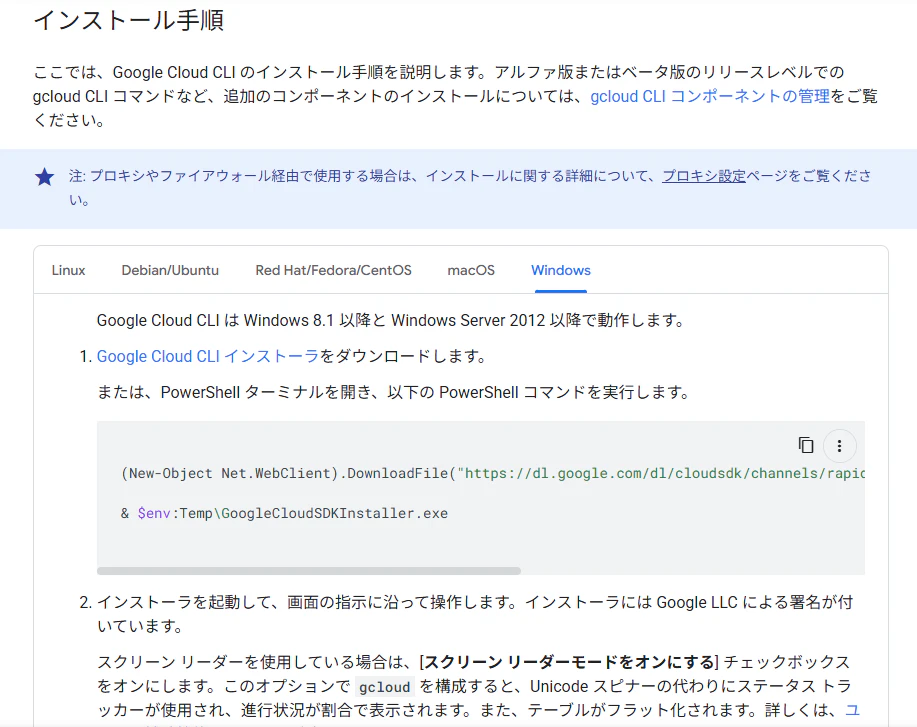Click the inline gcloud code term
This screenshot has width=917, height=727.
tap(384, 687)
